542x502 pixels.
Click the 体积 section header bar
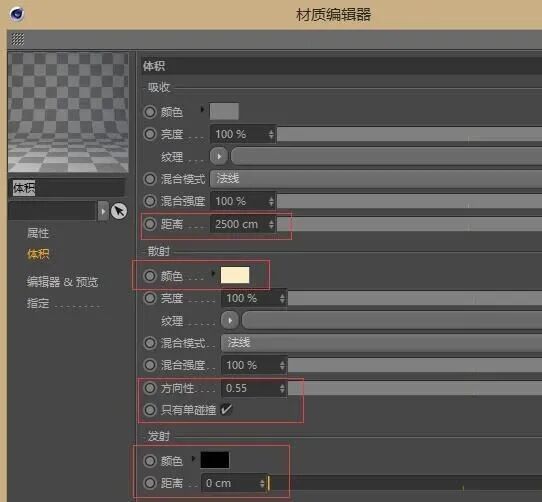pos(342,66)
